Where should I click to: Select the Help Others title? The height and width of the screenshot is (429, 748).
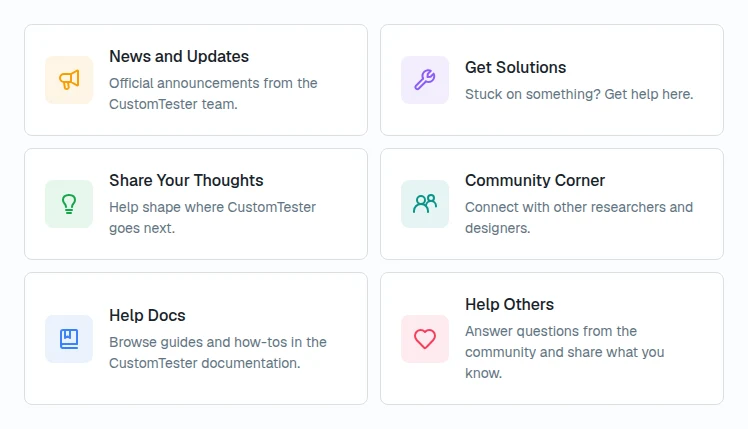click(509, 304)
